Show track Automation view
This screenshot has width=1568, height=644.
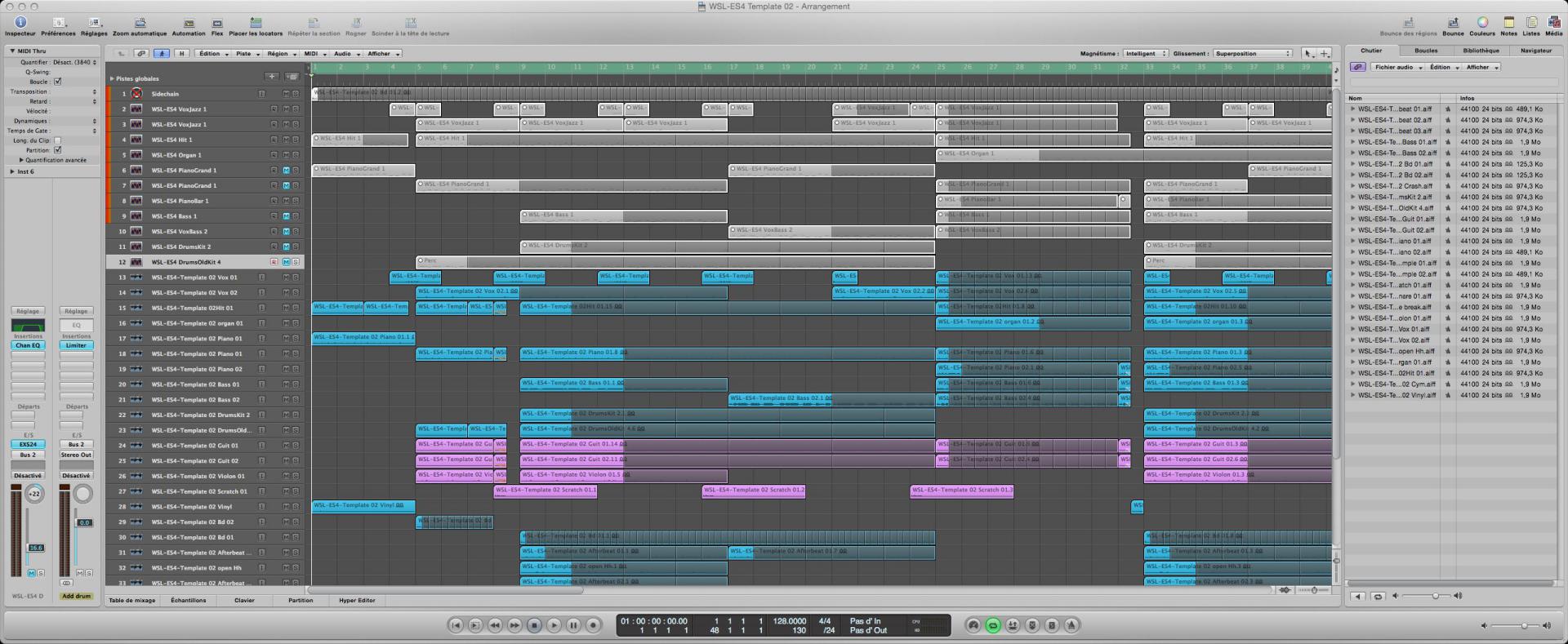pos(189,23)
